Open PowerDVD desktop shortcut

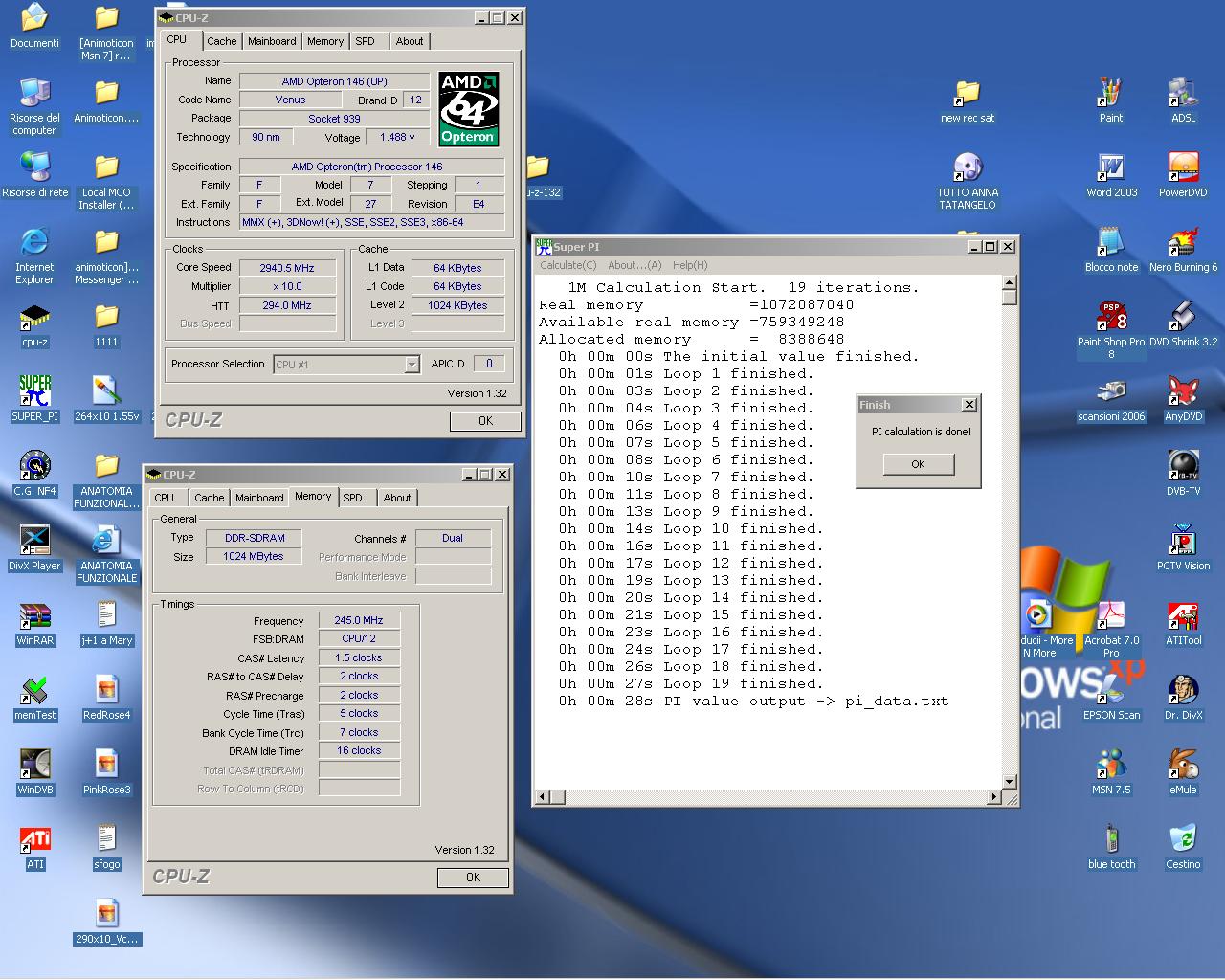(1183, 175)
